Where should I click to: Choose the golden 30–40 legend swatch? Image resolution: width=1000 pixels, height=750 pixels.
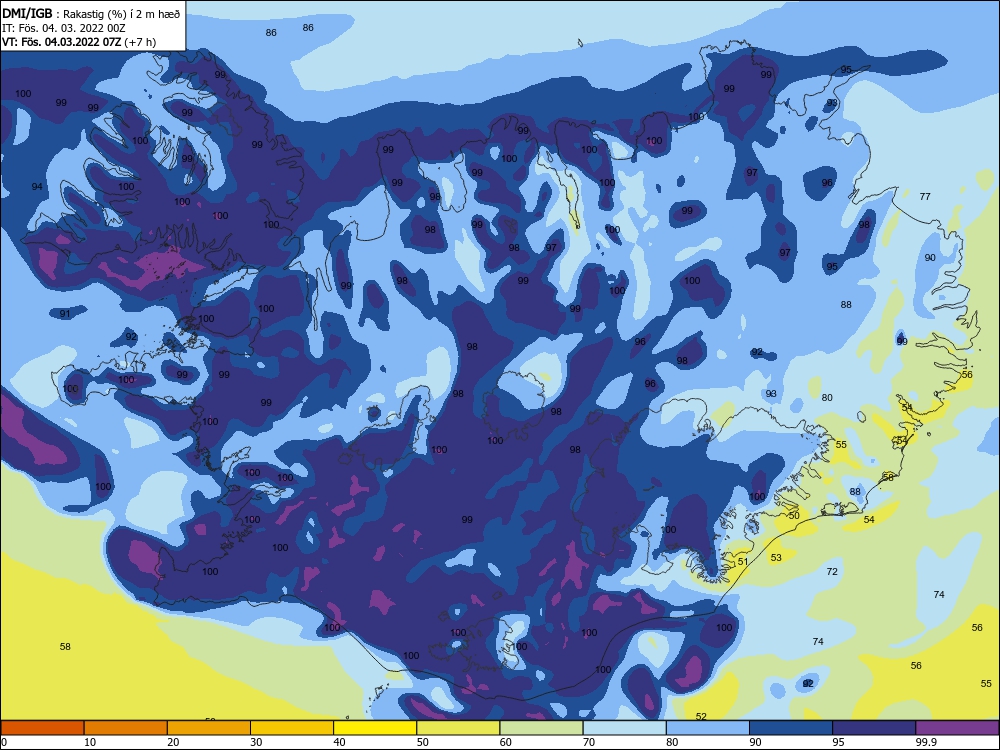[x=292, y=728]
